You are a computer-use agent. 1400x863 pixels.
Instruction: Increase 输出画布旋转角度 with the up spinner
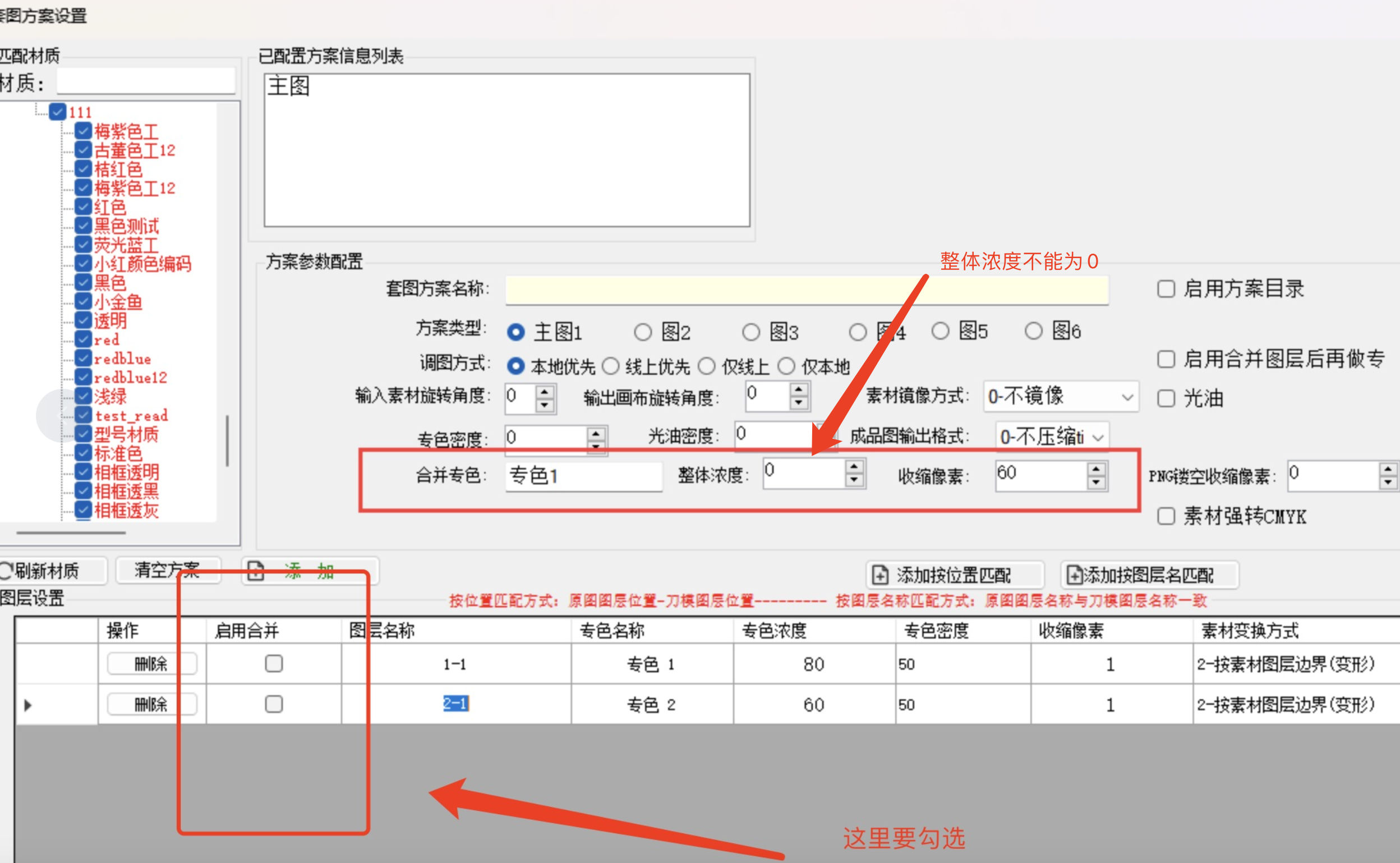[799, 389]
